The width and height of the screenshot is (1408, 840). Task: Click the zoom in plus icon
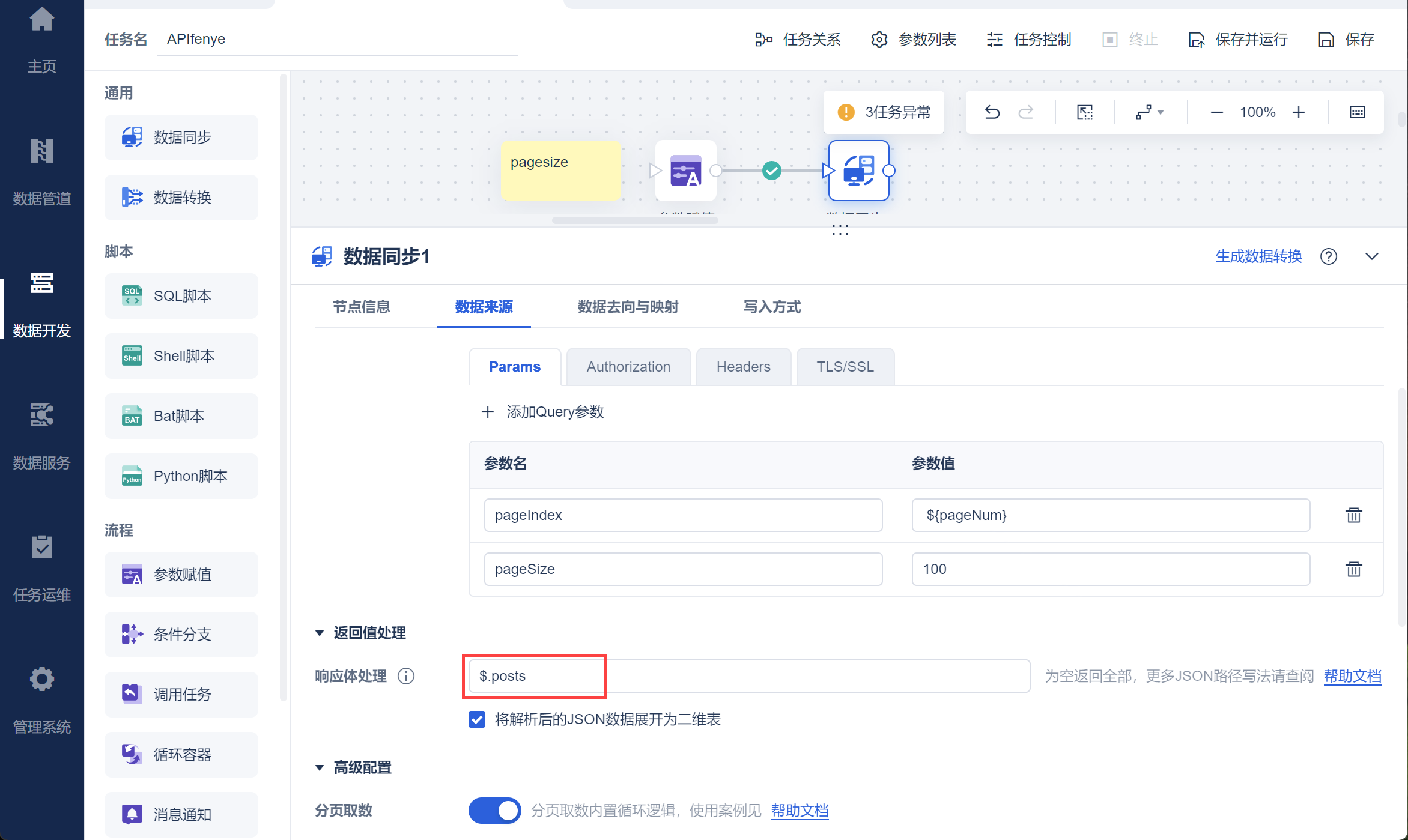1299,112
